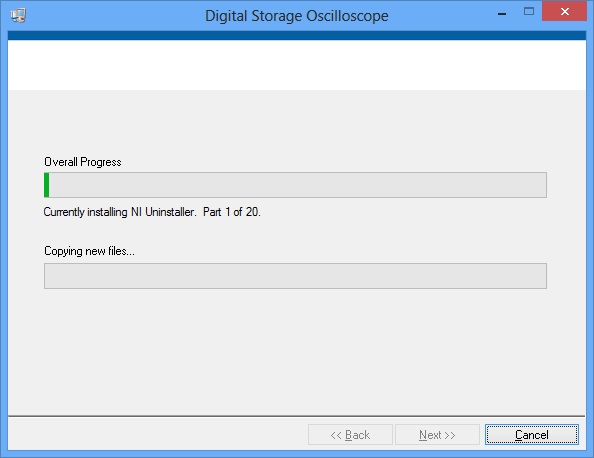Screen dimensions: 594x458
Task: Click the greyed-out << Back button
Action: pyautogui.click(x=350, y=435)
